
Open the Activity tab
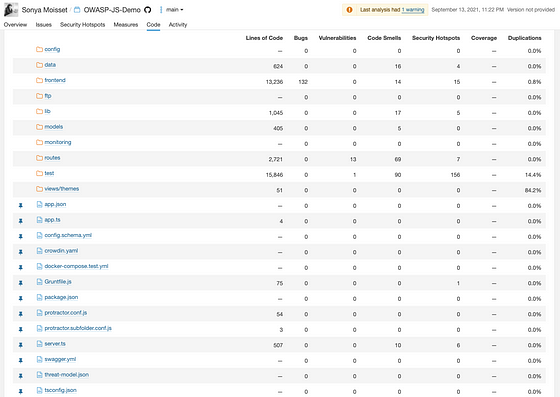[178, 25]
